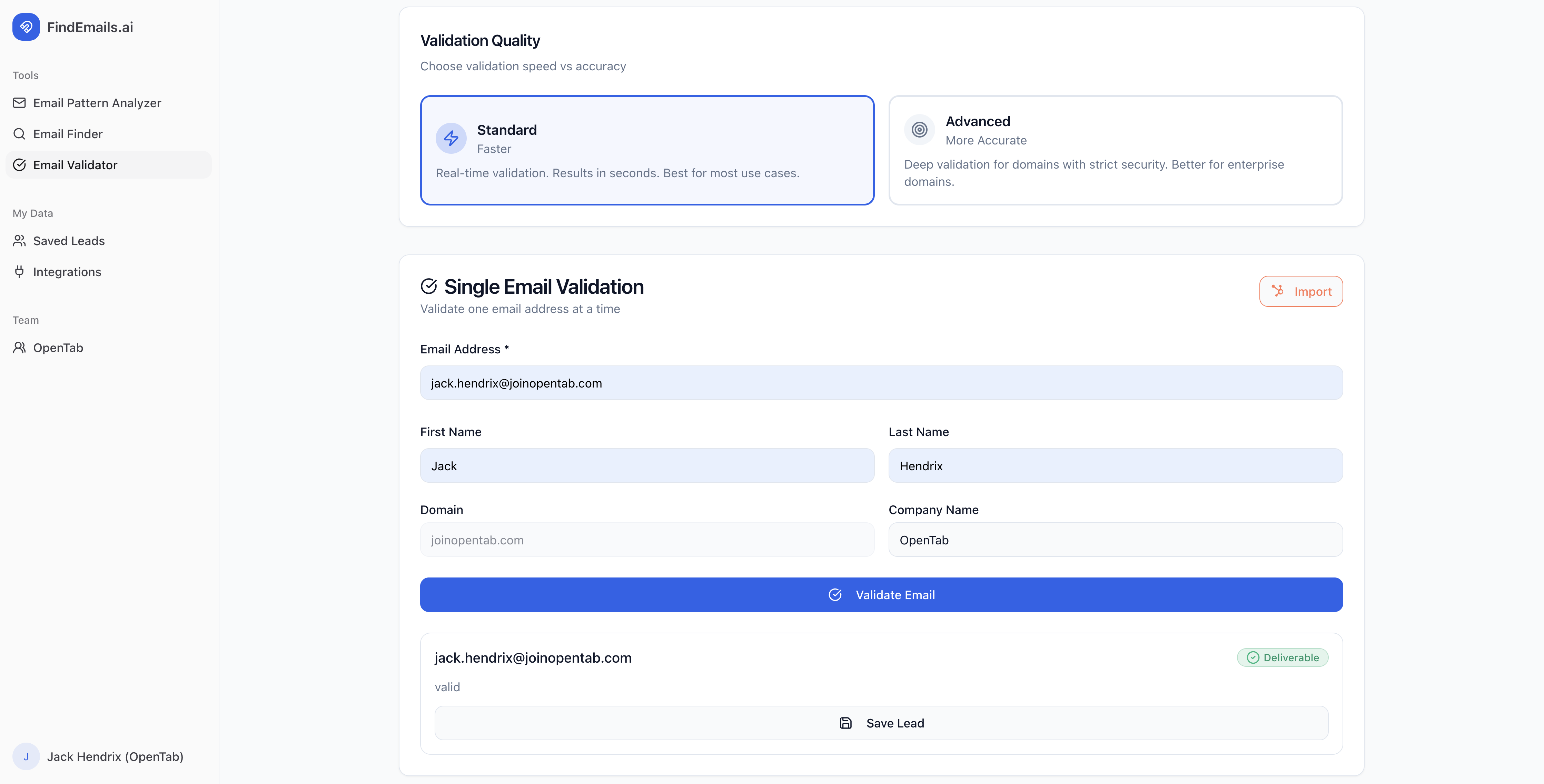The image size is (1544, 784).
Task: Click the plug icon beside Integrations
Action: [19, 272]
